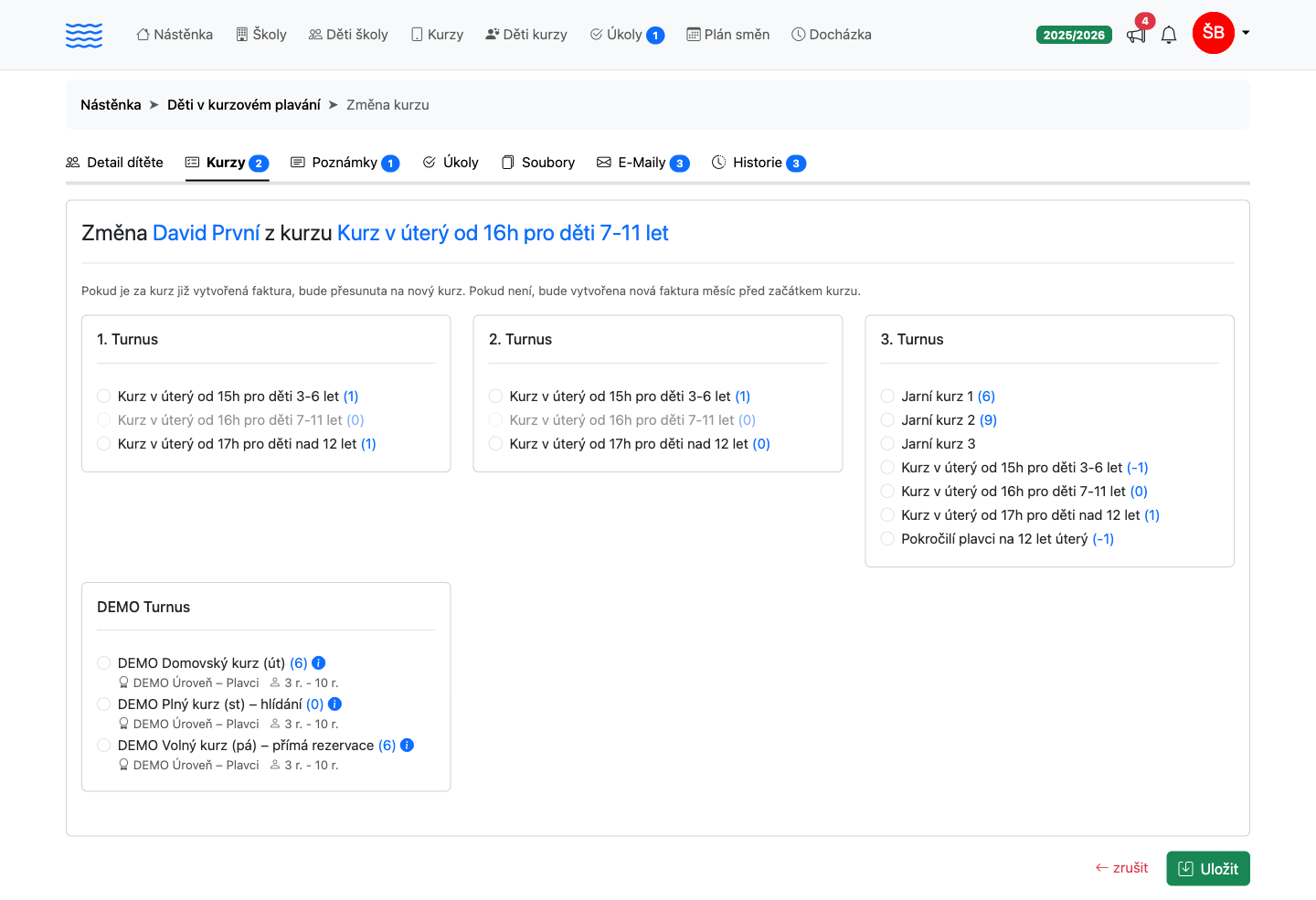Image resolution: width=1316 pixels, height=900 pixels.
Task: Open the ŠB user avatar
Action: tap(1214, 34)
